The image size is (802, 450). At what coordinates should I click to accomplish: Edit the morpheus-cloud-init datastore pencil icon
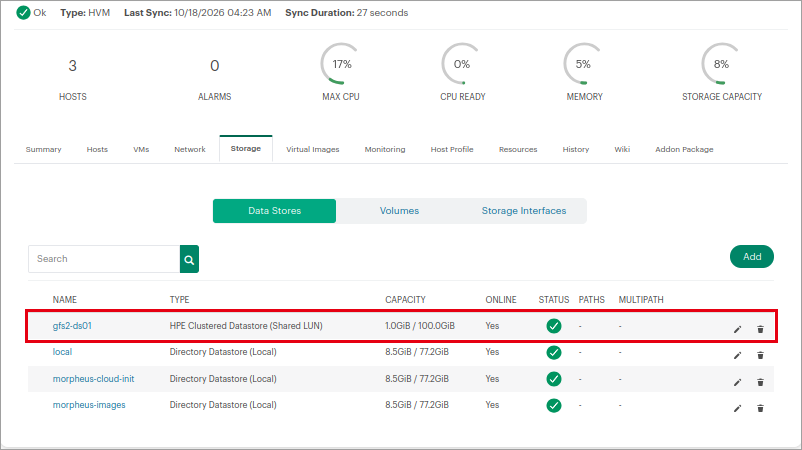tap(737, 382)
